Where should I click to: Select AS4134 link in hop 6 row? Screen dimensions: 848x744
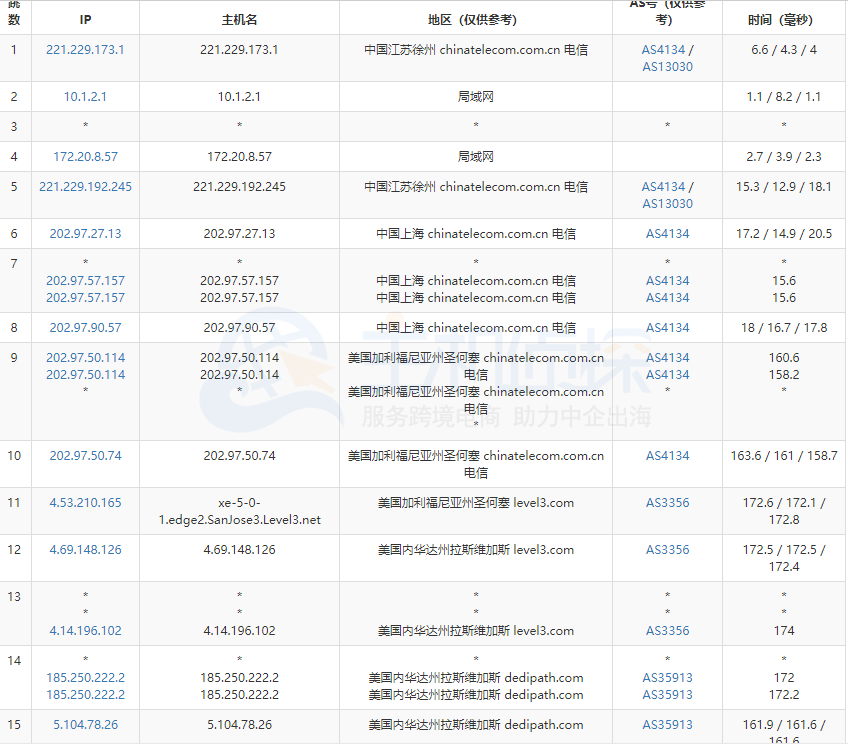[666, 233]
